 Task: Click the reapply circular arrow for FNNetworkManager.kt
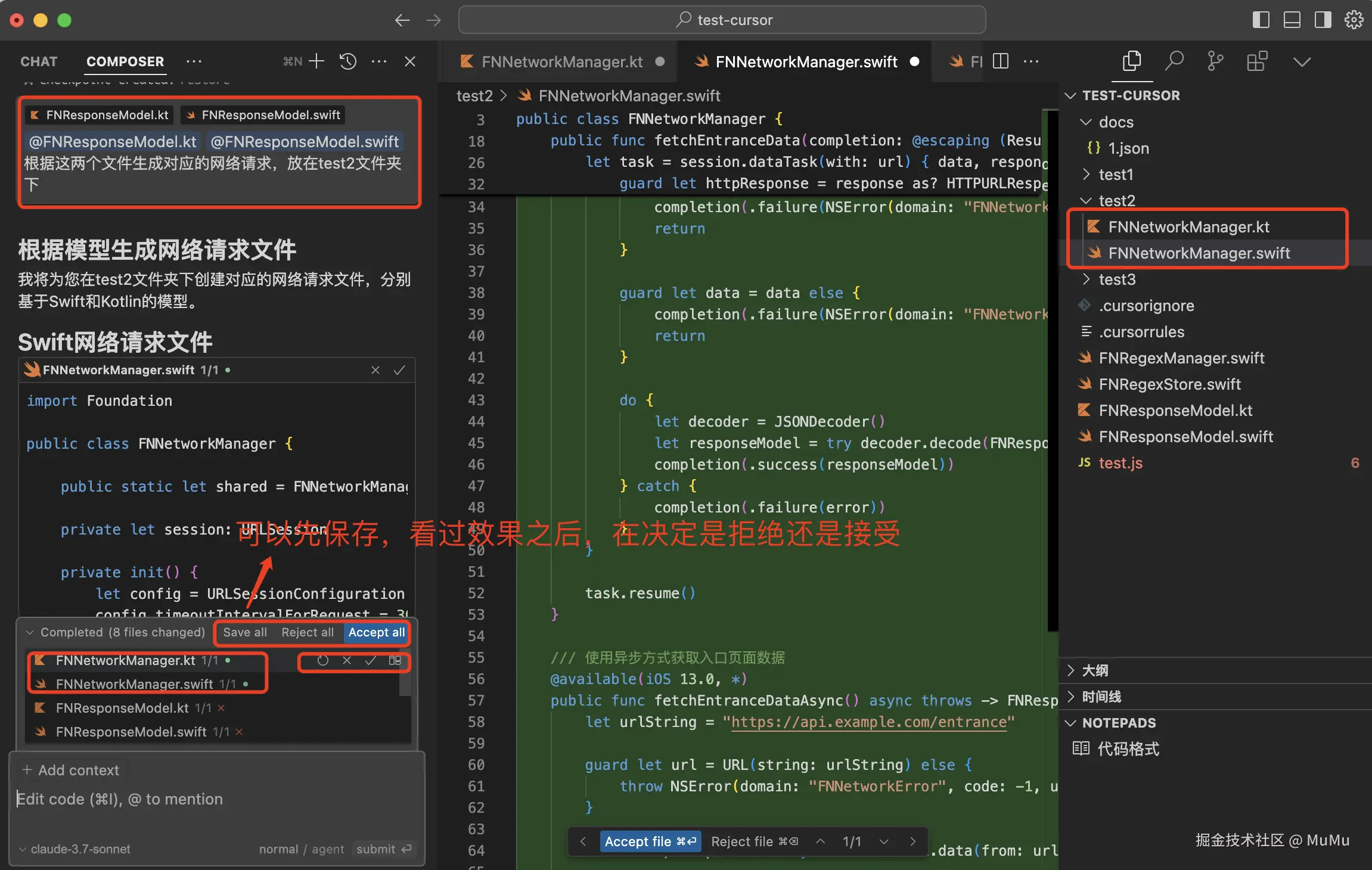[x=322, y=660]
